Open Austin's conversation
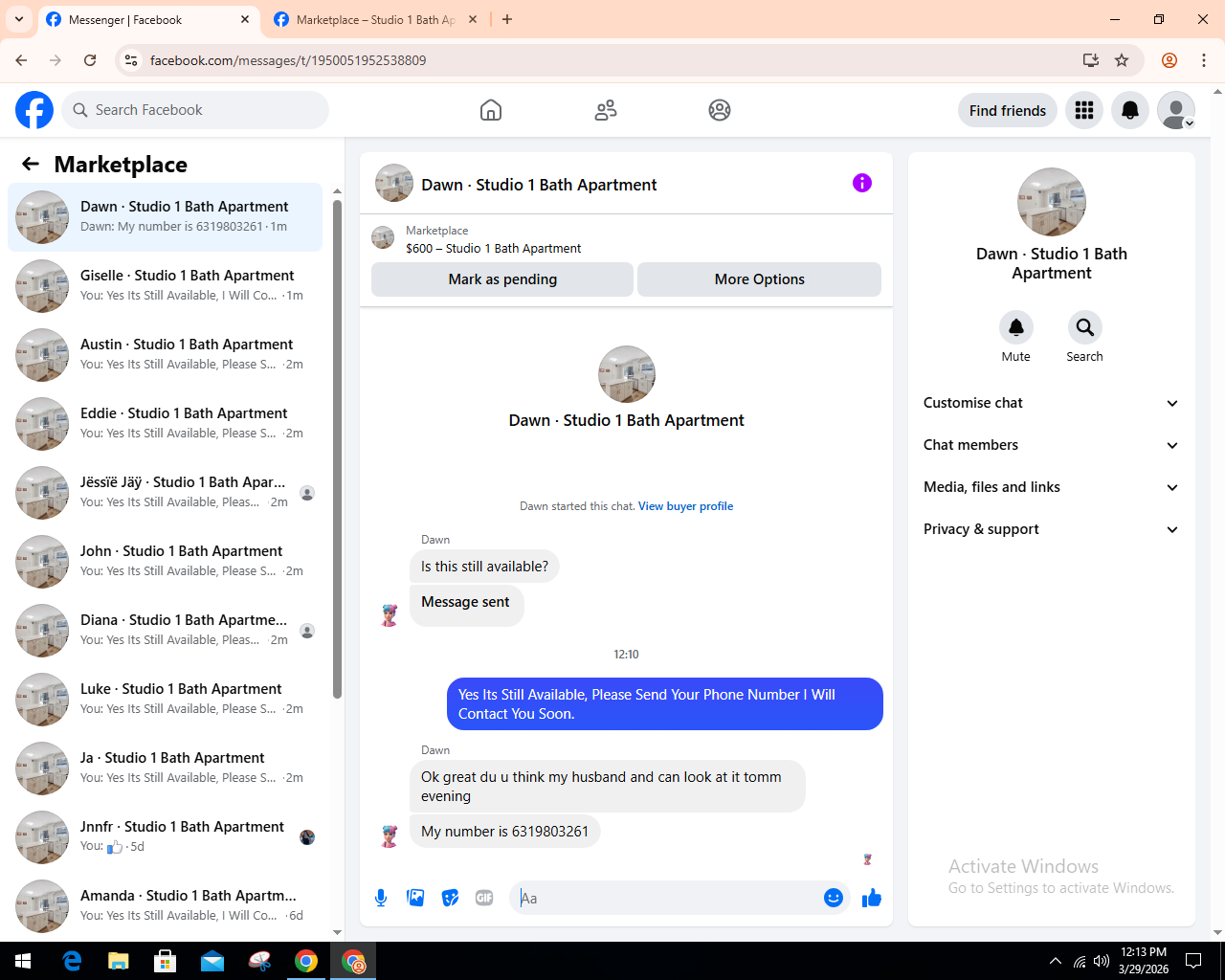Screen dimensions: 1225x980 point(166,355)
